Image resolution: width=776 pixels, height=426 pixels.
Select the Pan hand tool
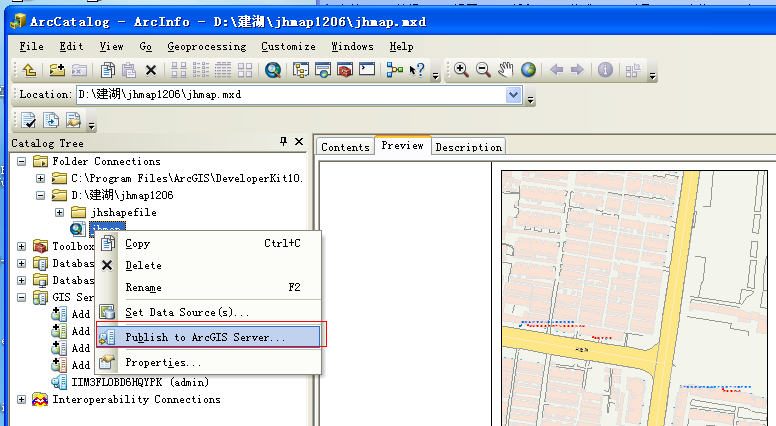point(506,70)
